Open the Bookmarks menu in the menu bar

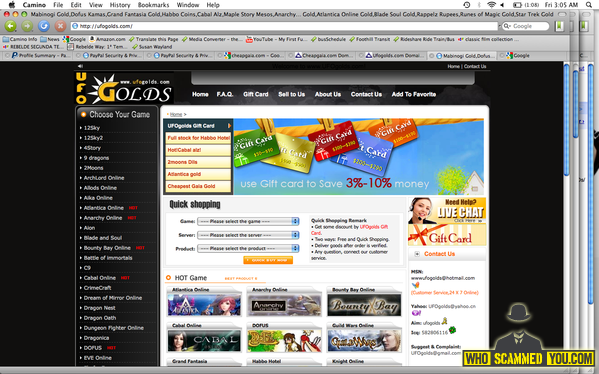153,5
